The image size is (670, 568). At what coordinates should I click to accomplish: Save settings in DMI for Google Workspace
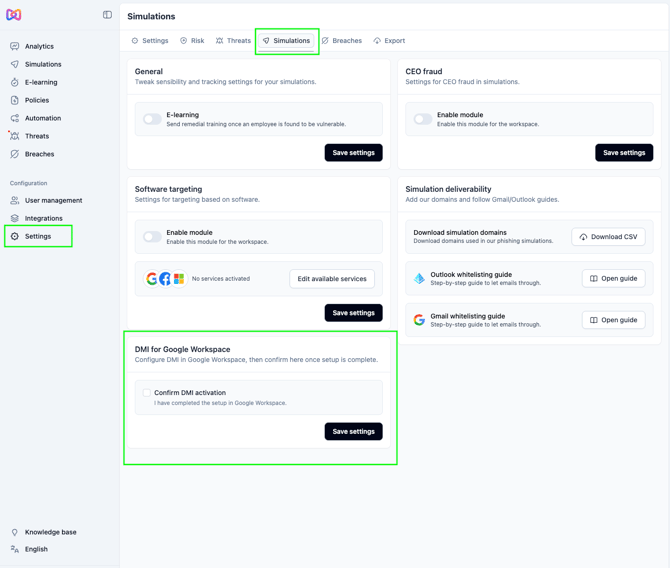click(353, 432)
